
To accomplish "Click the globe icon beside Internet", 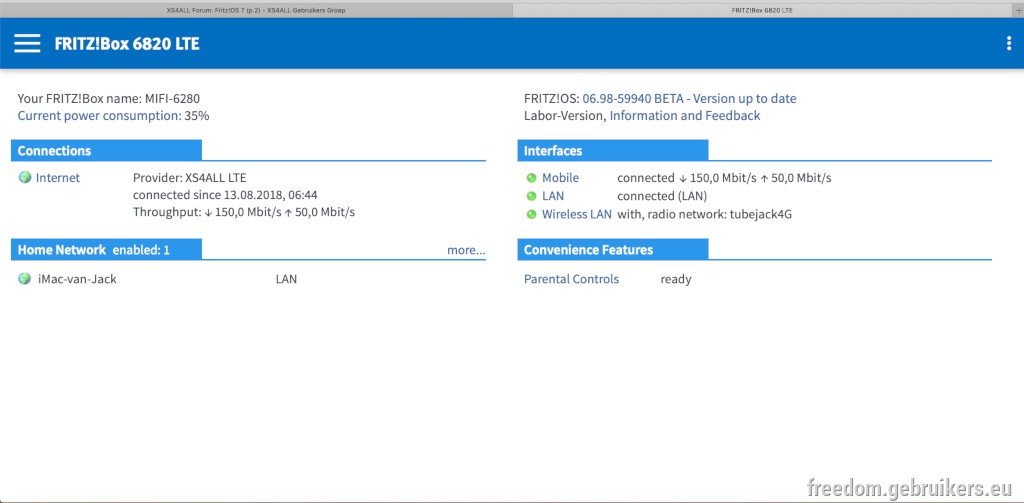I will [x=25, y=178].
